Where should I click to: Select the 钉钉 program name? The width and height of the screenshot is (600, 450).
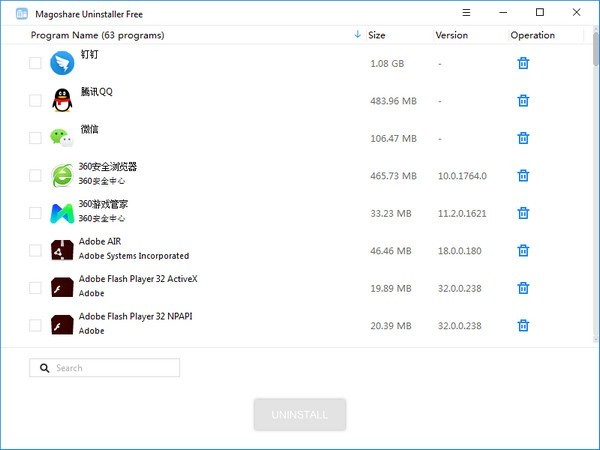coord(89,54)
